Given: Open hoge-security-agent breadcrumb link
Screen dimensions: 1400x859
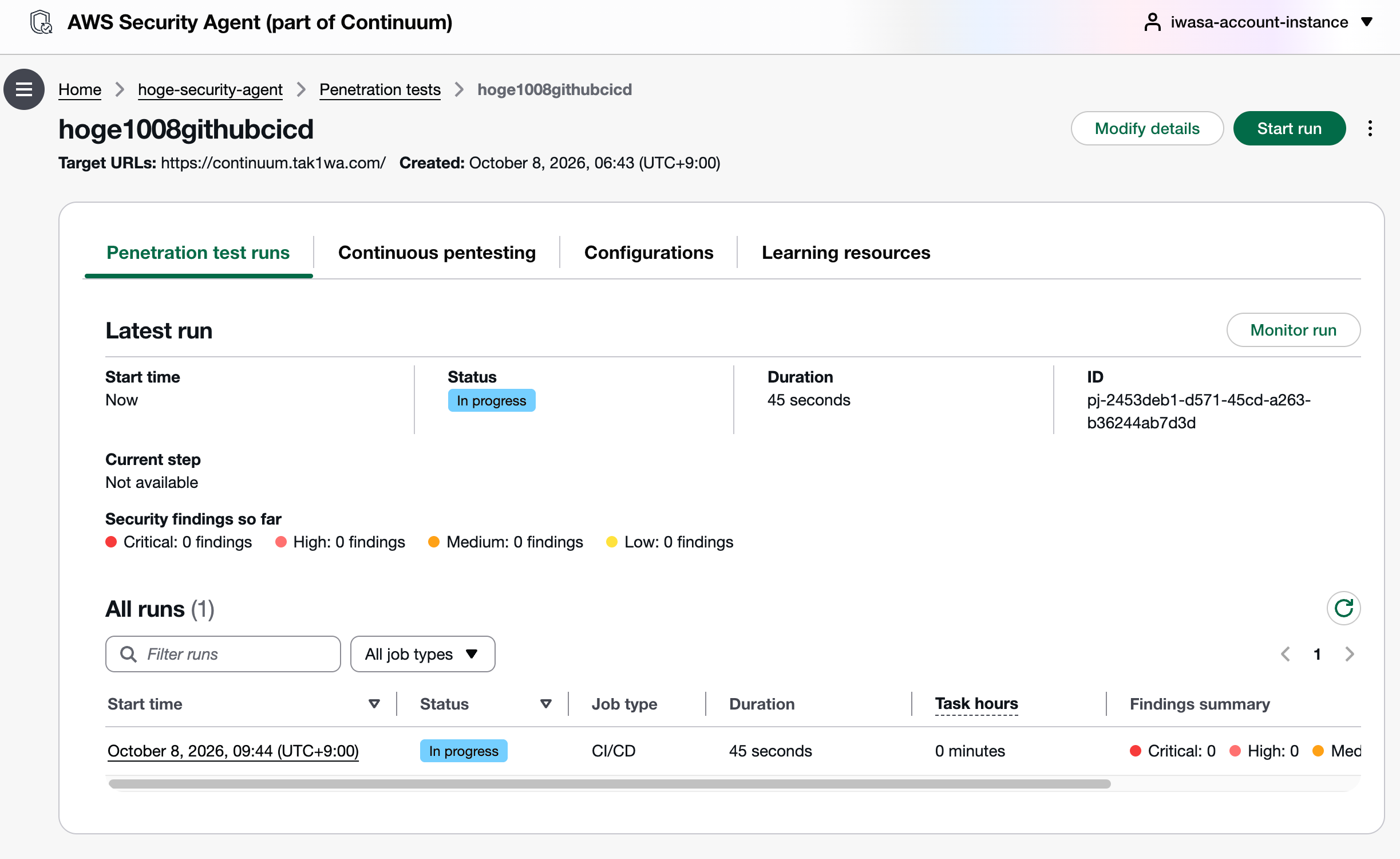Looking at the screenshot, I should pyautogui.click(x=210, y=89).
